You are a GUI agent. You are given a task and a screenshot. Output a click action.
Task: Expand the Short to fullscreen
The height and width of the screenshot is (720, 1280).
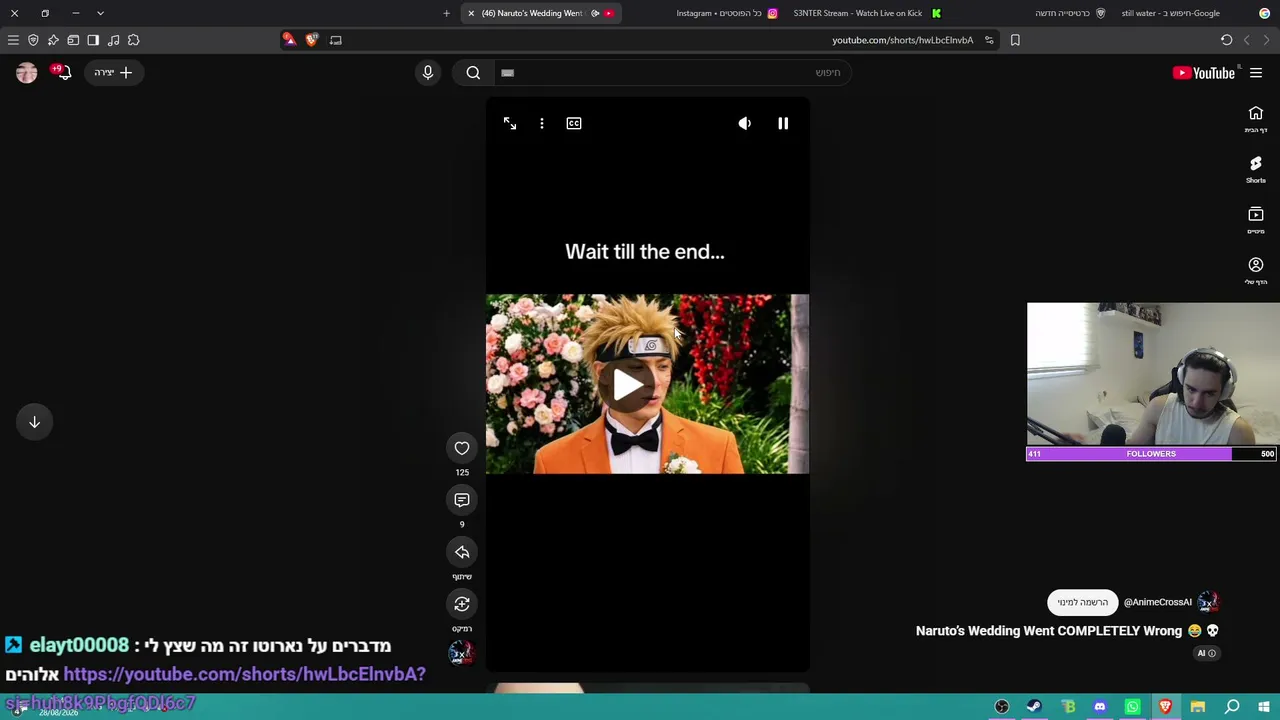tap(510, 123)
